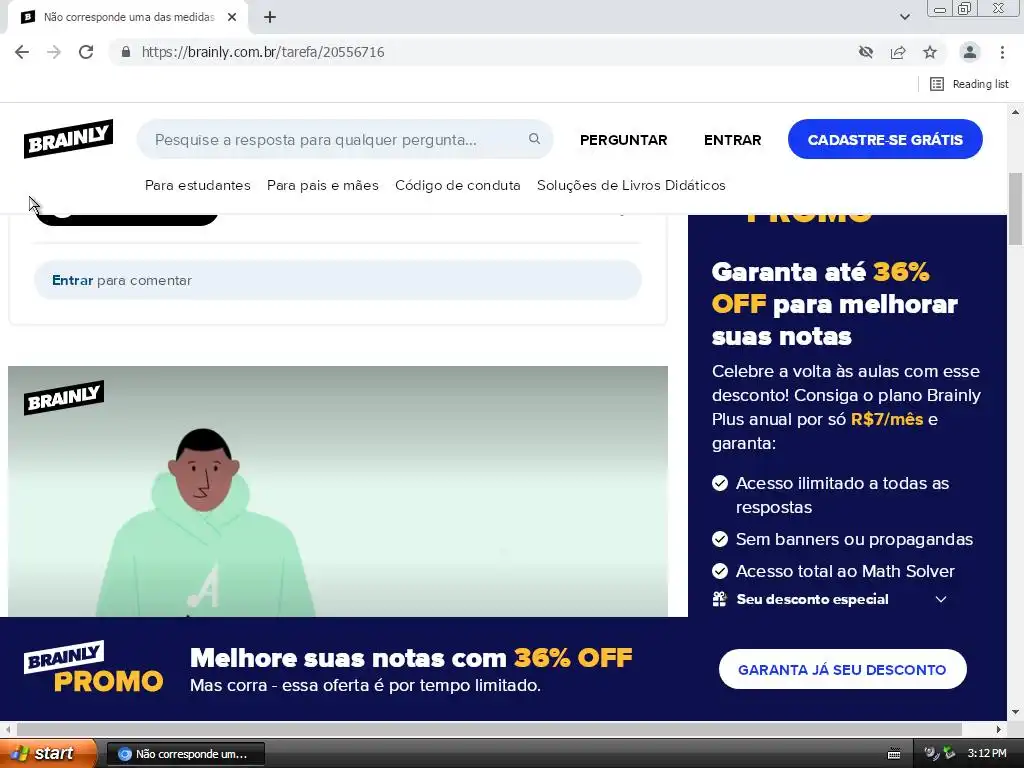Viewport: 1024px width, 768px height.
Task: Open Chrome three-dot menu
Action: (1002, 52)
